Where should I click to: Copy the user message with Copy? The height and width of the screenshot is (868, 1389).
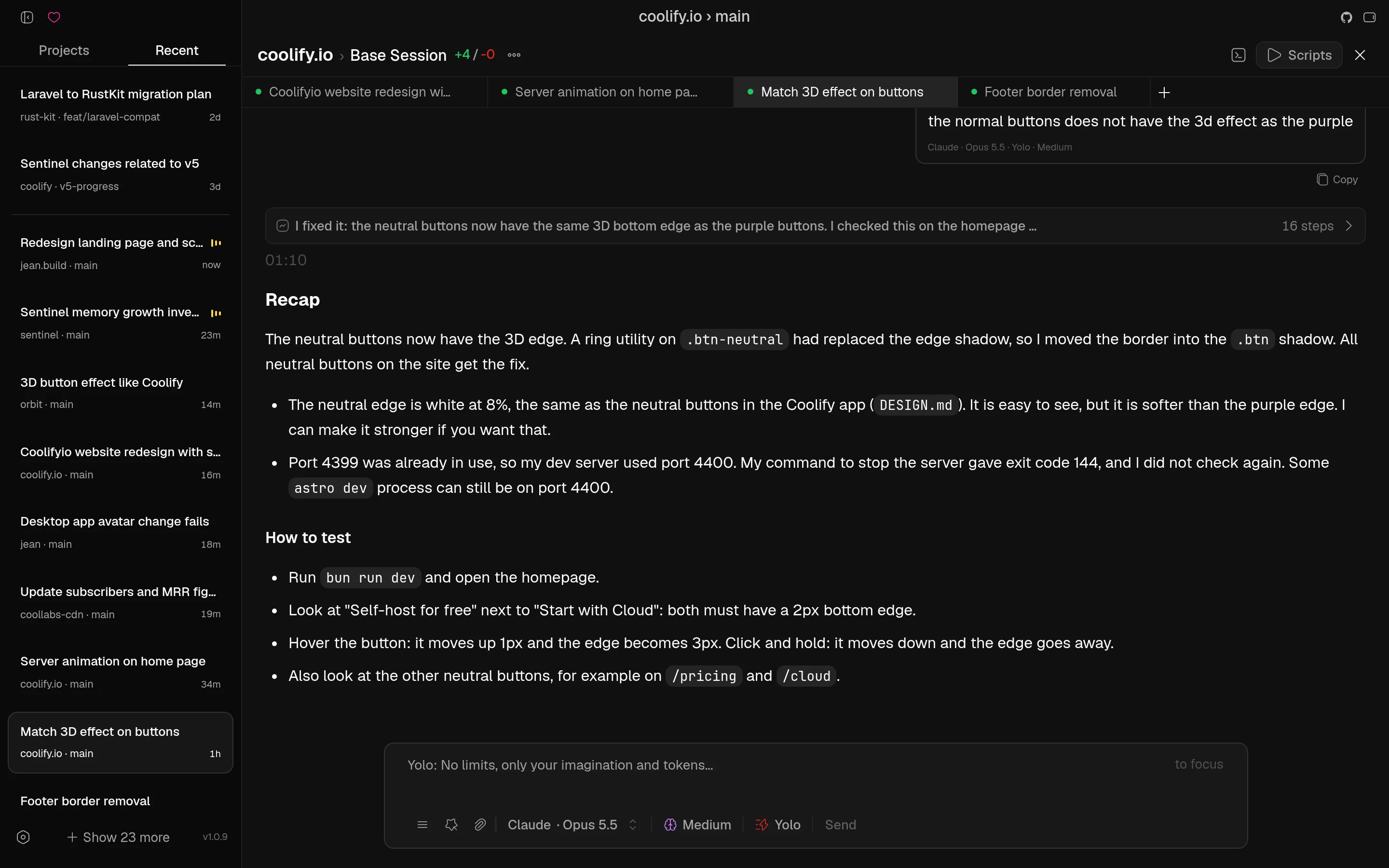[x=1337, y=180]
